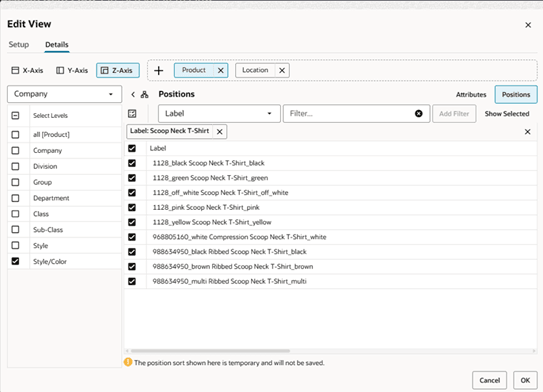Viewport: 543px width, 392px height.
Task: Select the Z-Axis button
Action: tap(118, 70)
